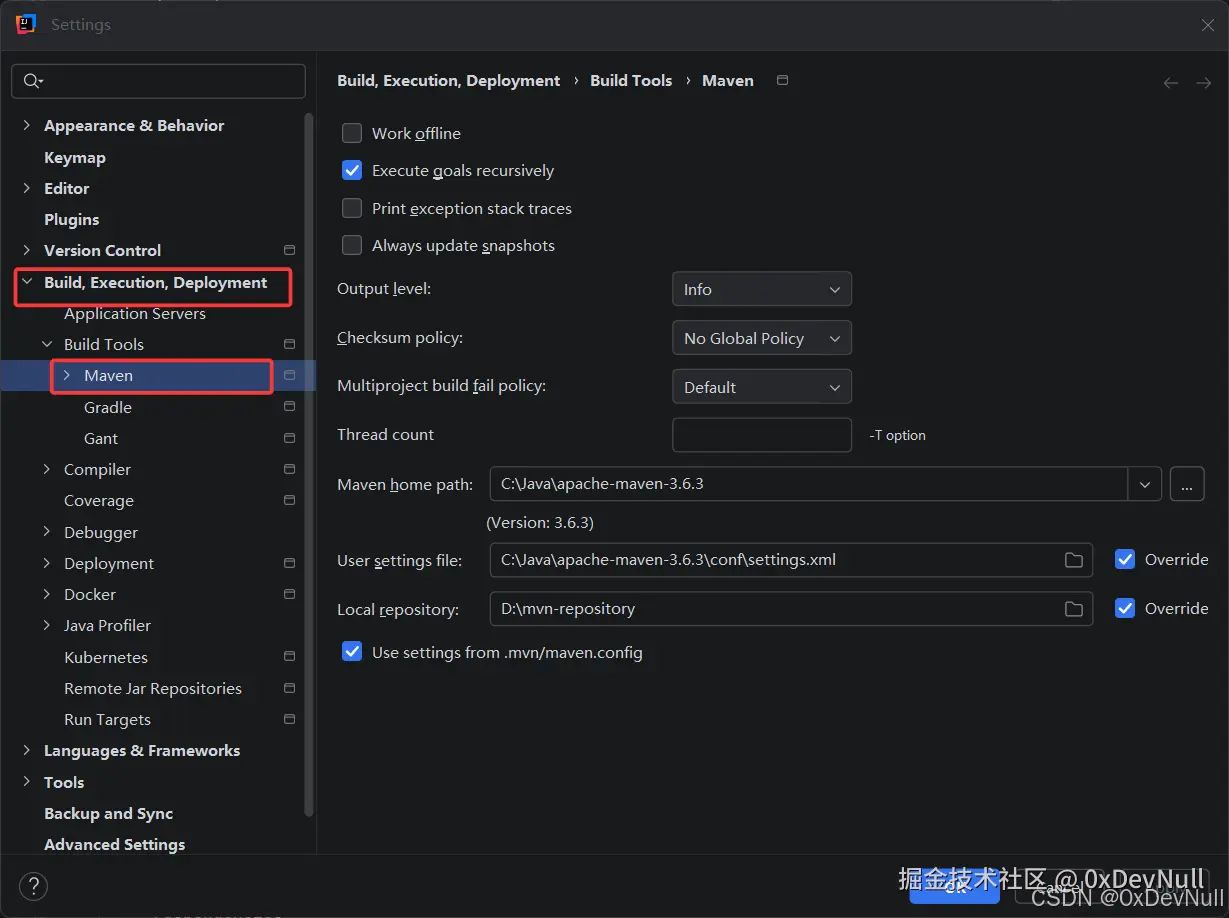
Task: Enable Print exception stack traces
Action: pos(352,208)
